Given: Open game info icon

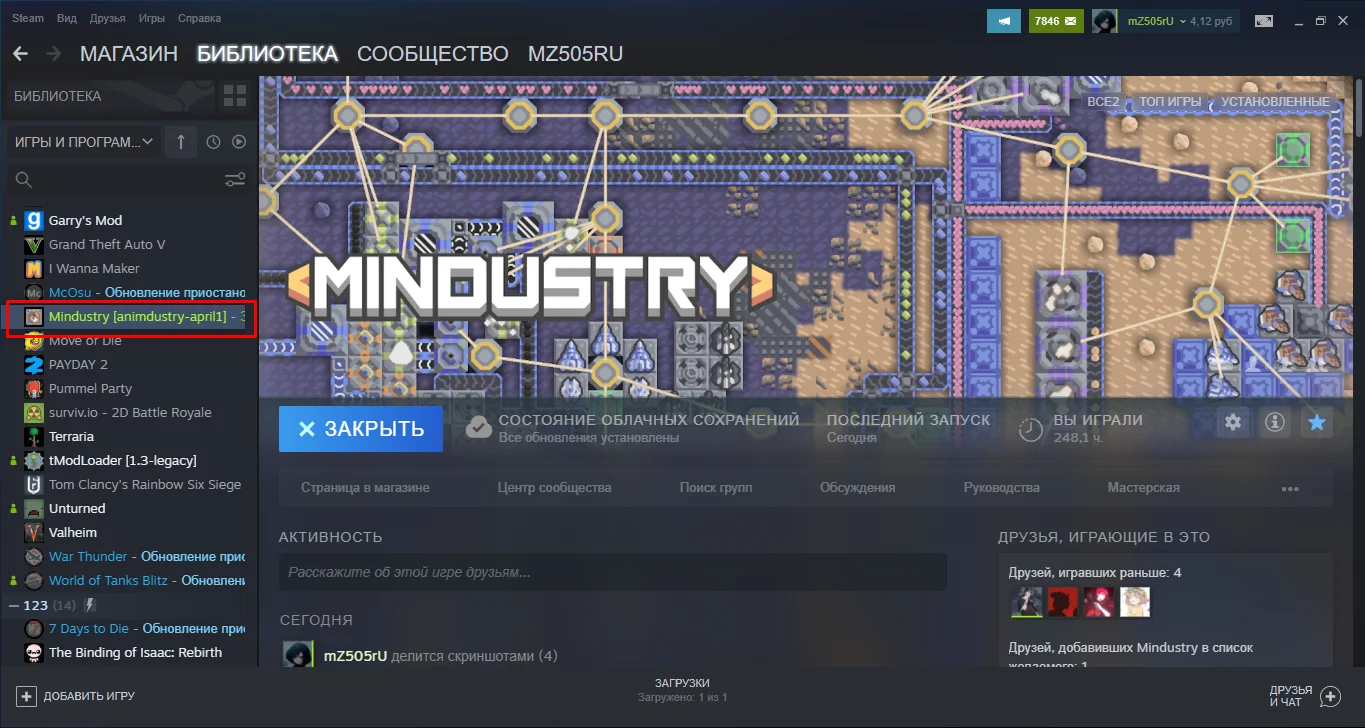Looking at the screenshot, I should coord(1275,423).
